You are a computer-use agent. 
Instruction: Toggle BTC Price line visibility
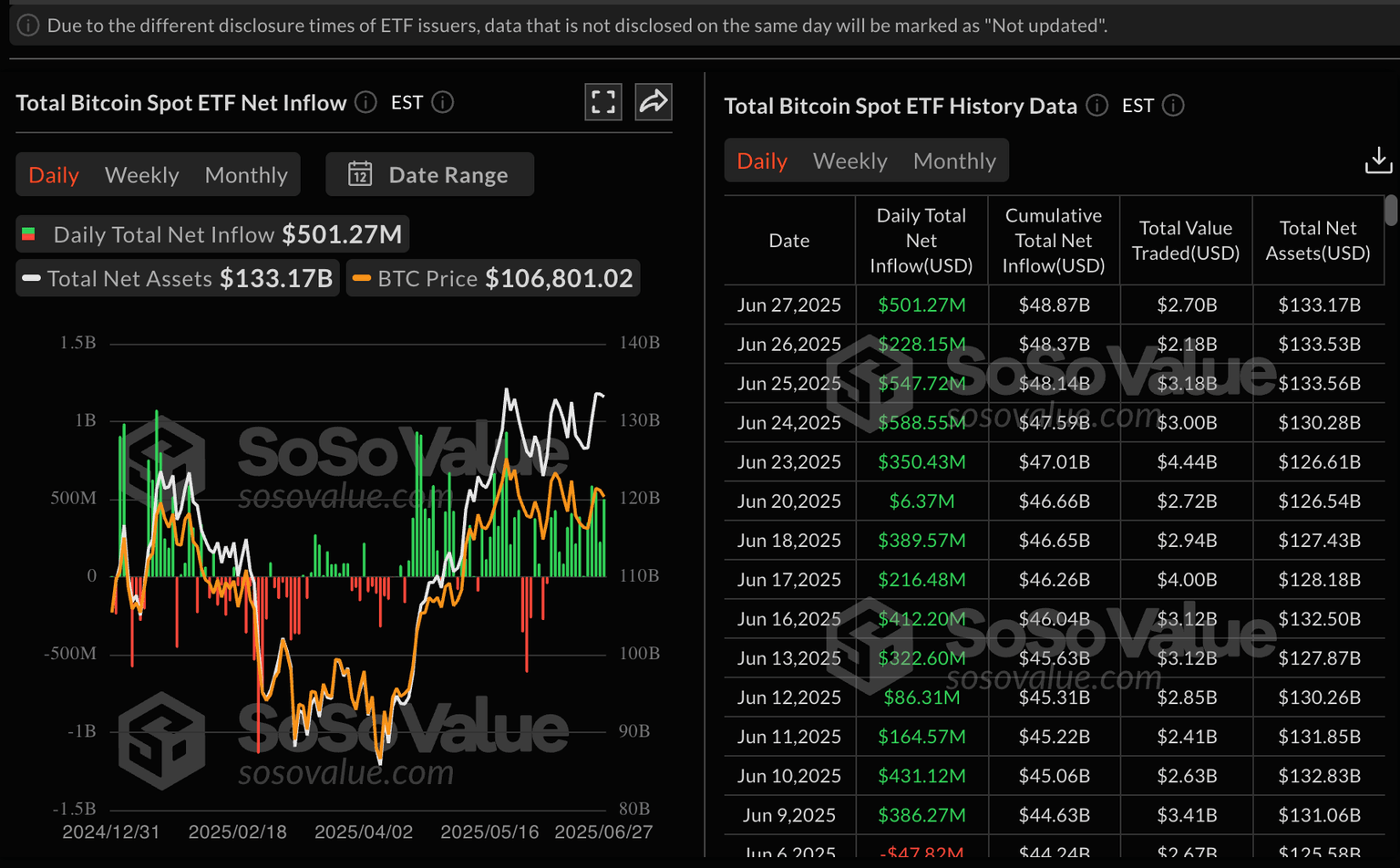coord(493,278)
